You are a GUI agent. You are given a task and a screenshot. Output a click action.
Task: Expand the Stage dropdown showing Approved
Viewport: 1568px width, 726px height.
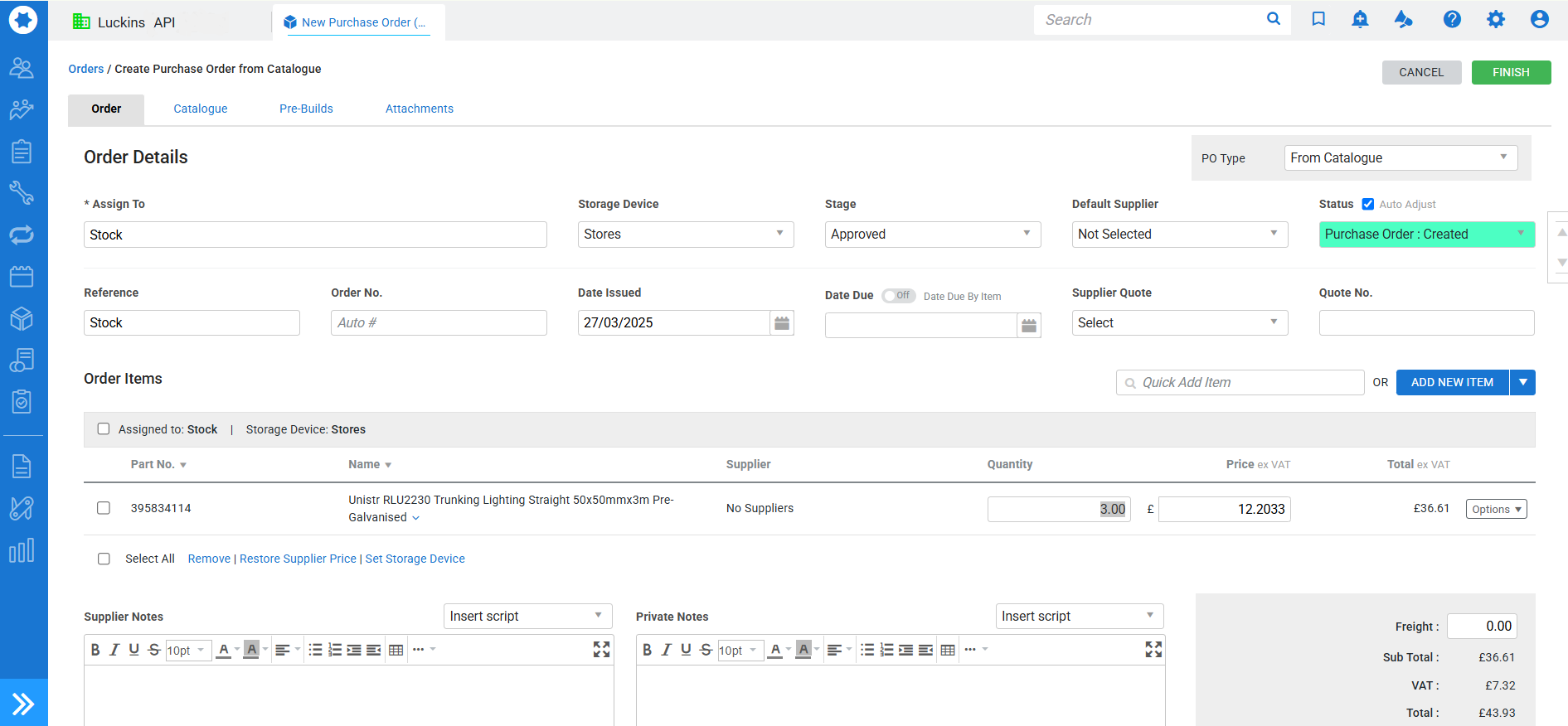[932, 235]
